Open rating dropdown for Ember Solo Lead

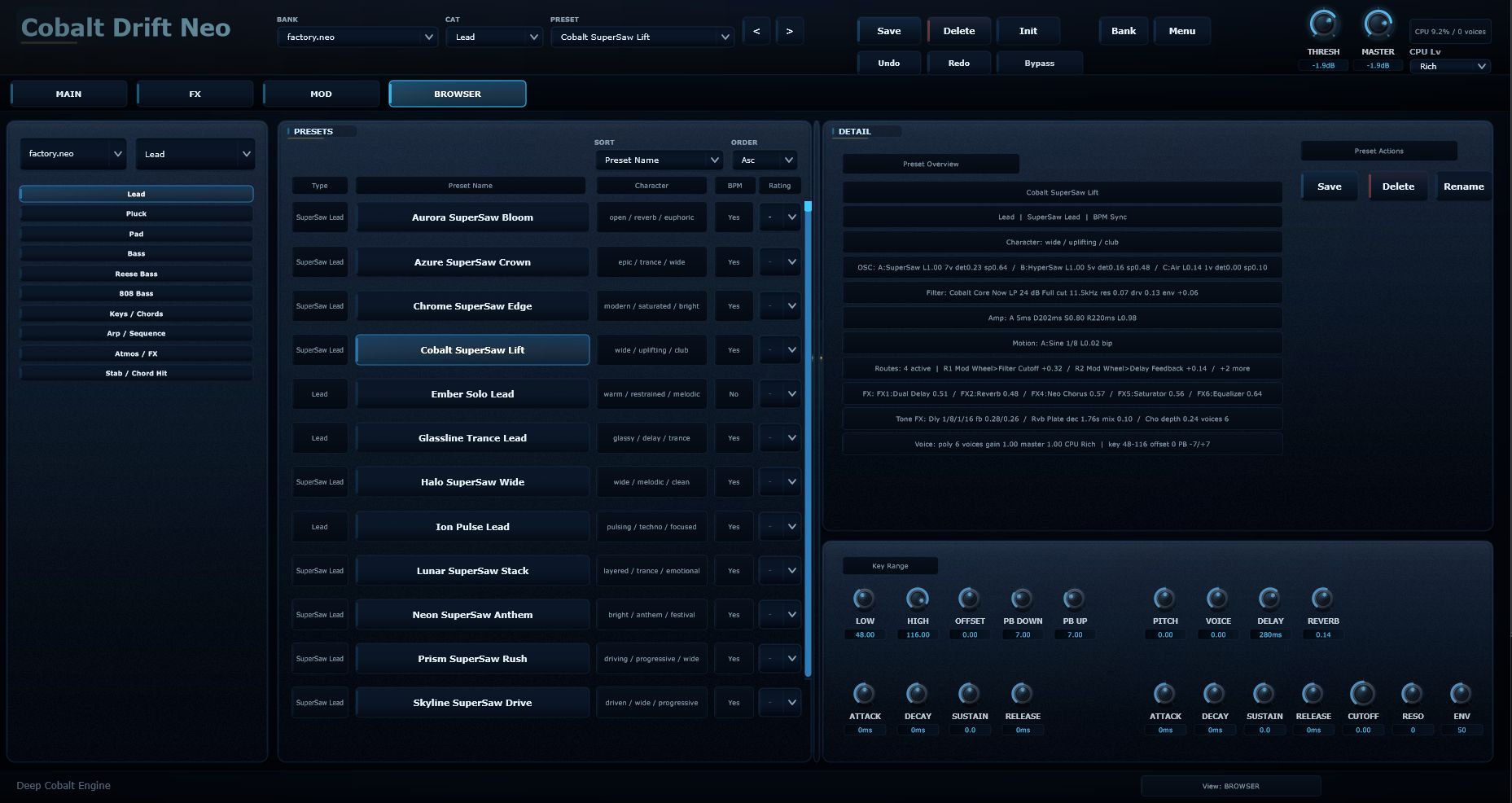779,394
